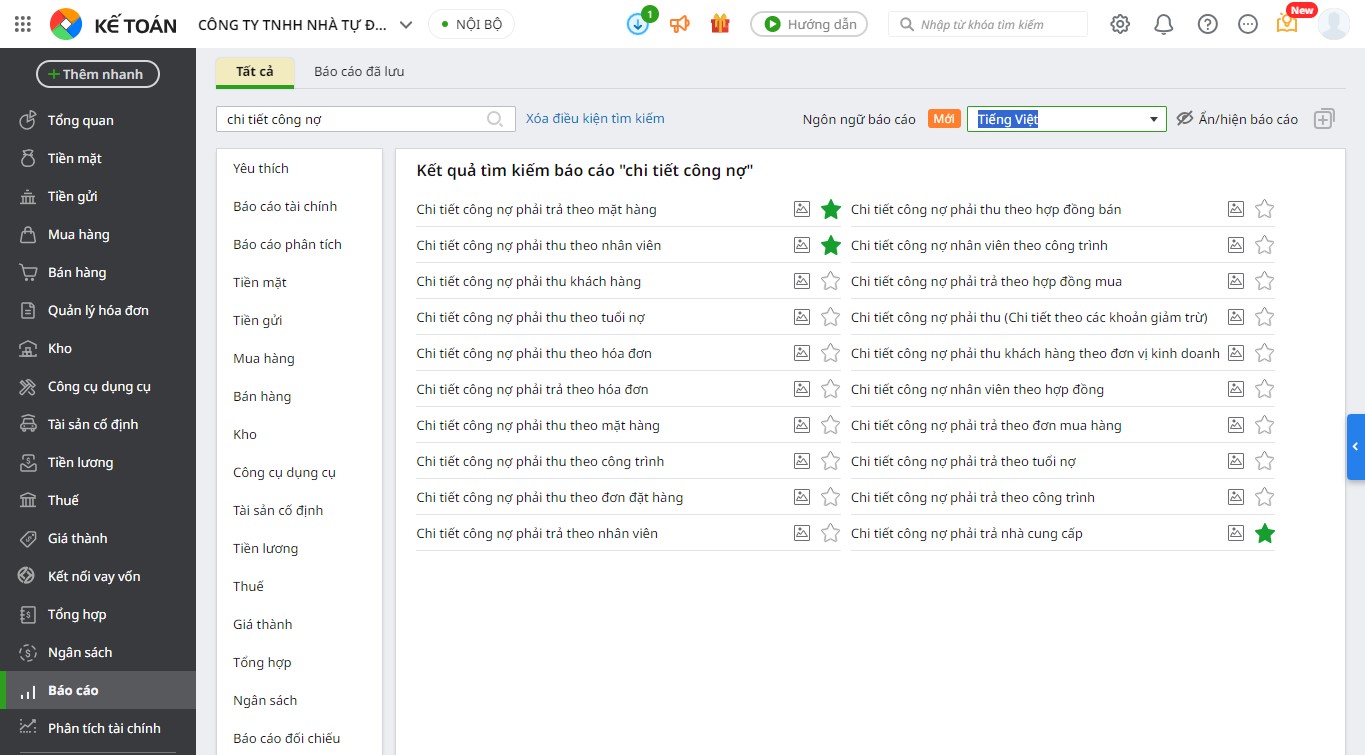Screen dimensions: 1365x755
Task: Toggle Ẩn/hiện báo cáo visibility
Action: pyautogui.click(x=1237, y=119)
